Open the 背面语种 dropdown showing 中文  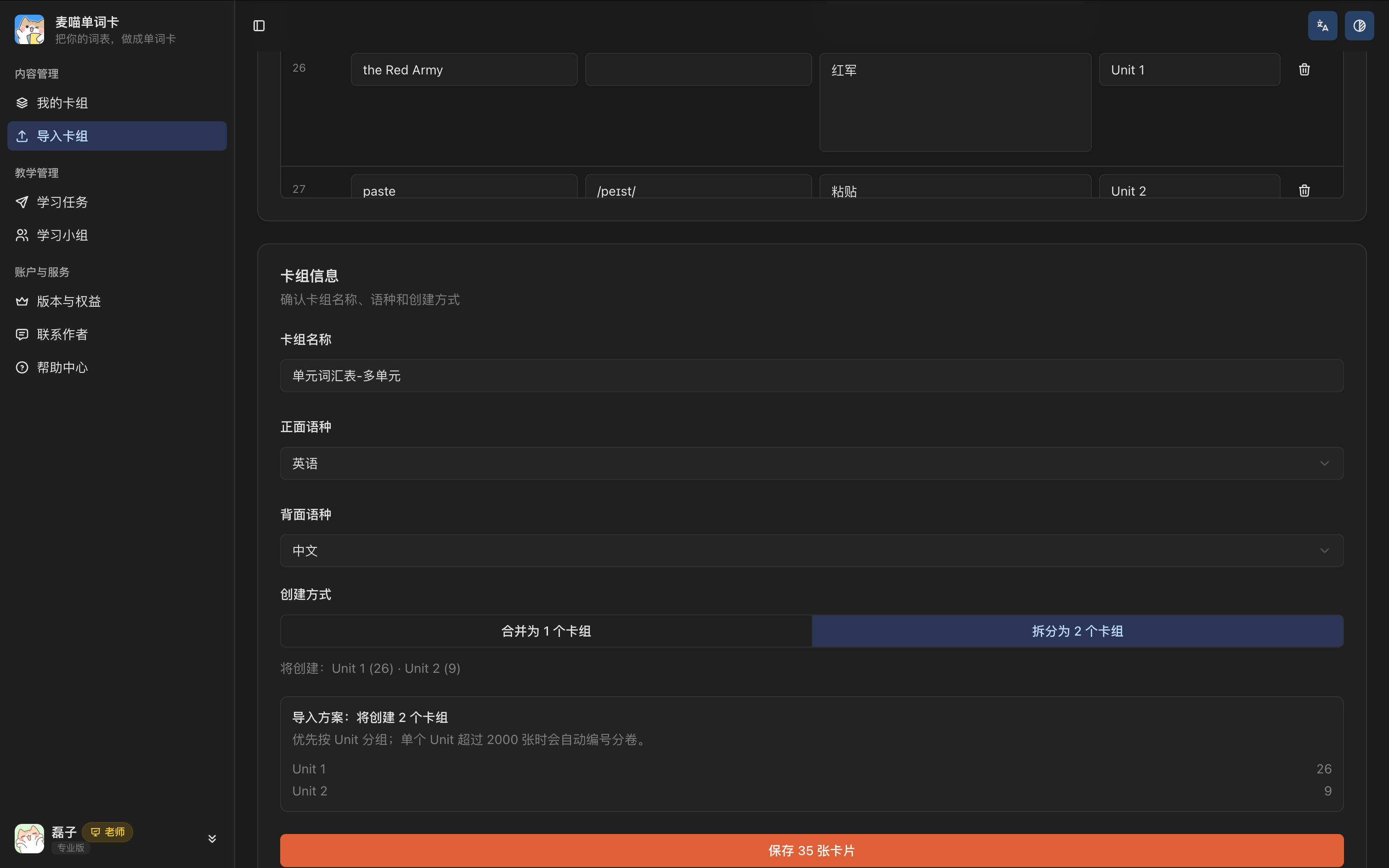(812, 551)
